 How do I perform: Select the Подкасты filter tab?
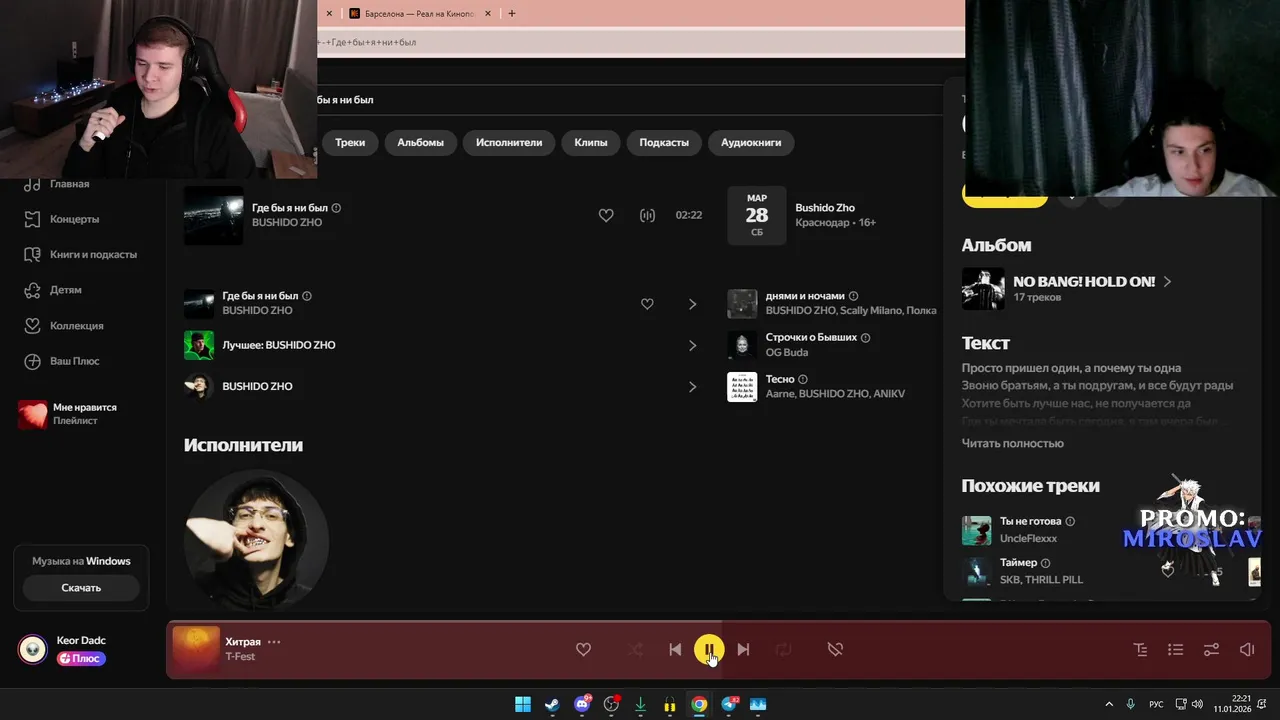click(x=664, y=142)
